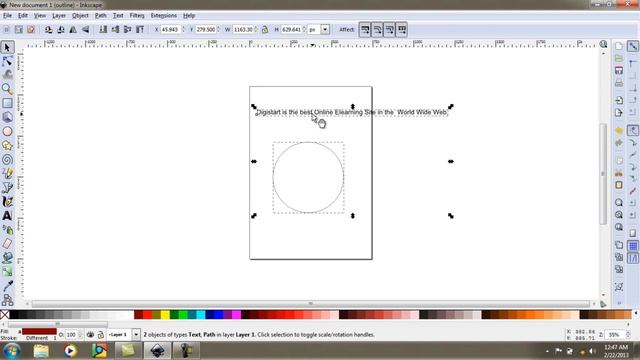Click Undo yellow arrow icon
Screen dimensions: 640x360
pos(619,130)
